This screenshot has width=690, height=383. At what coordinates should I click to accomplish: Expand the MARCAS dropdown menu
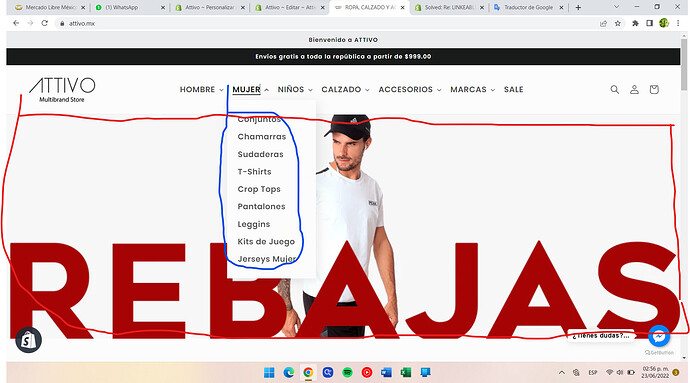473,89
